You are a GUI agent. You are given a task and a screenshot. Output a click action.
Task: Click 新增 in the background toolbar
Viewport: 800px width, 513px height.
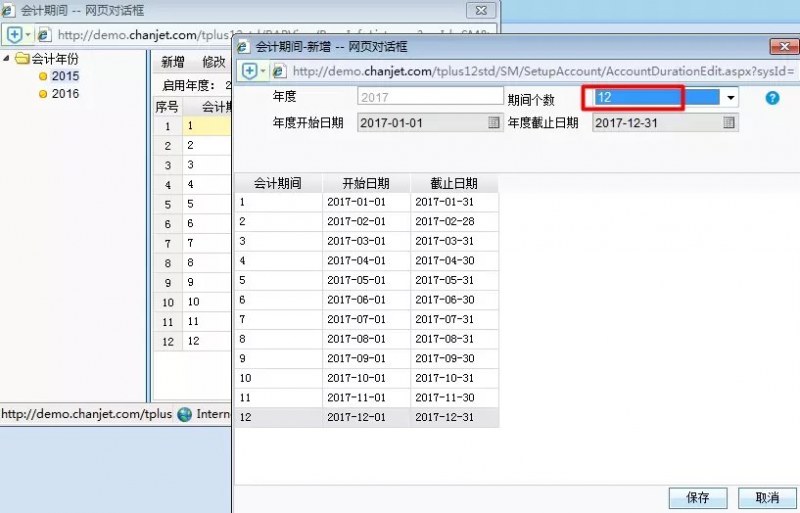tap(173, 62)
